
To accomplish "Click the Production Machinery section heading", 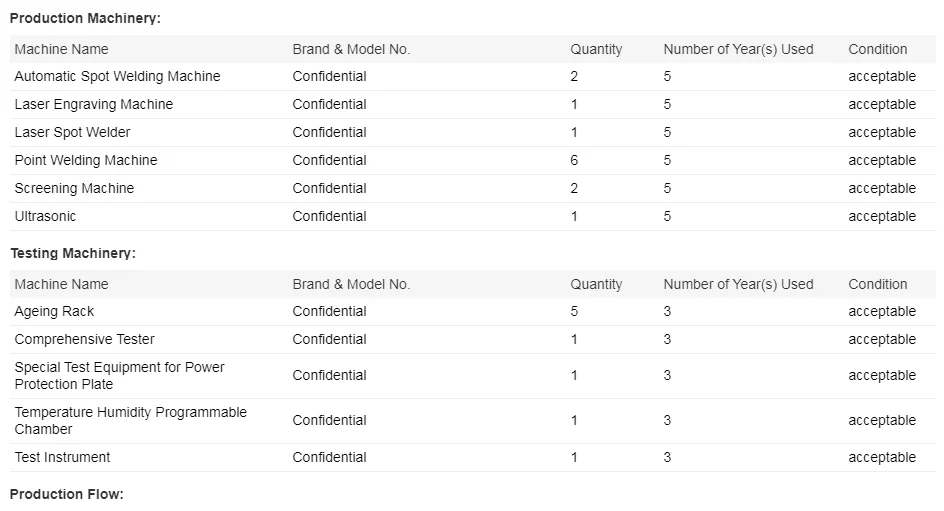I will 85,19.
